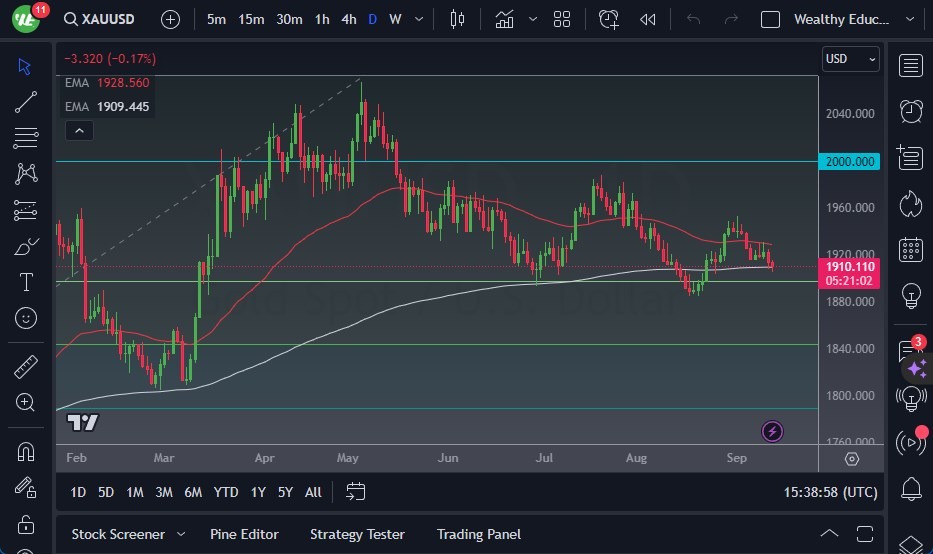Open the Strategy Tester tab

[357, 534]
